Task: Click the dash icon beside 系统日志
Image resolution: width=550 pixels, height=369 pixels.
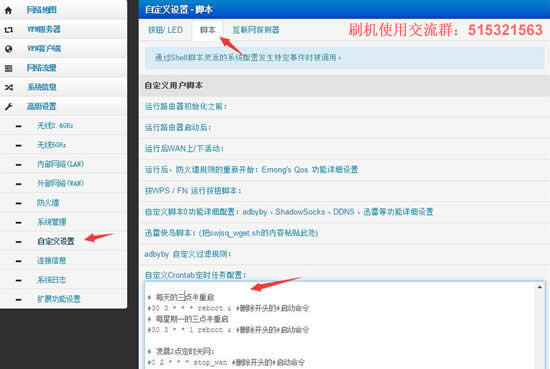Action: [19, 280]
